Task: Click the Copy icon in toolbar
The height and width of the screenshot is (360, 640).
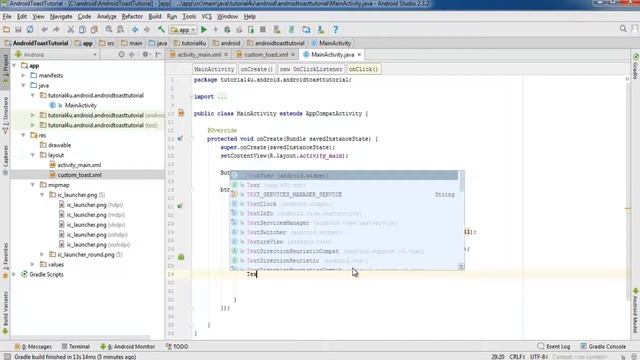Action: click(x=82, y=29)
